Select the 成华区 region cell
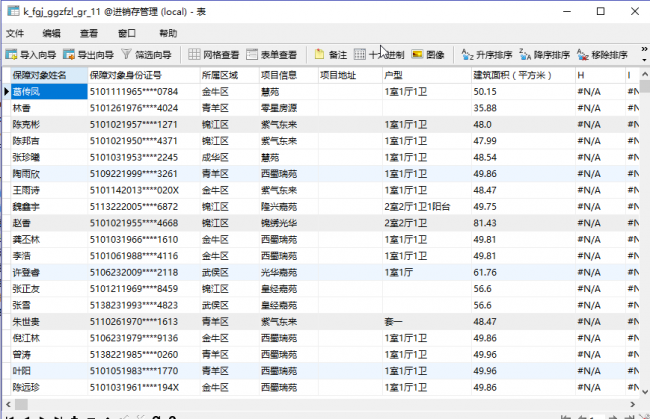The width and height of the screenshot is (650, 419). pos(229,157)
